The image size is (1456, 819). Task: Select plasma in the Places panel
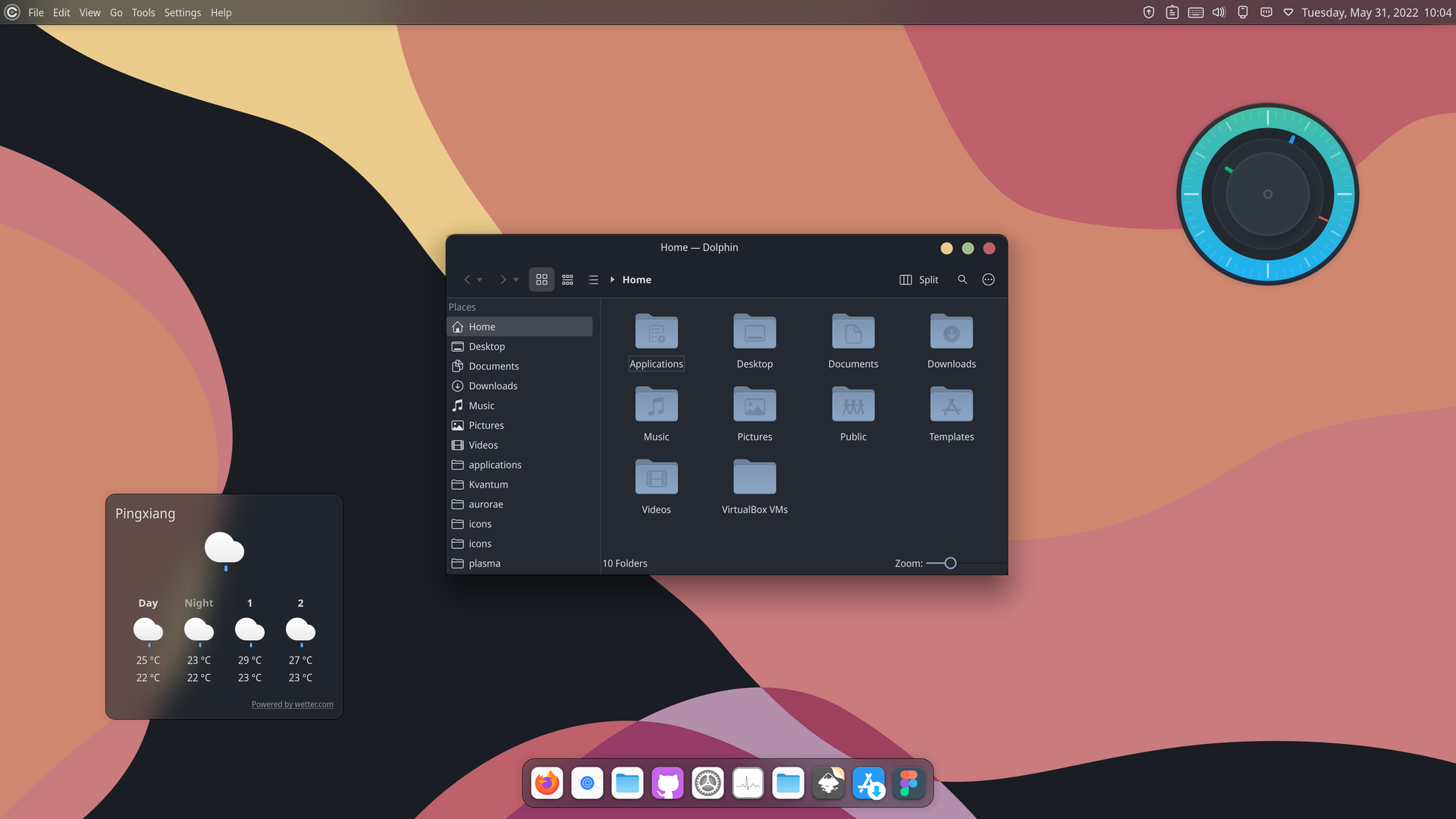pos(519,563)
